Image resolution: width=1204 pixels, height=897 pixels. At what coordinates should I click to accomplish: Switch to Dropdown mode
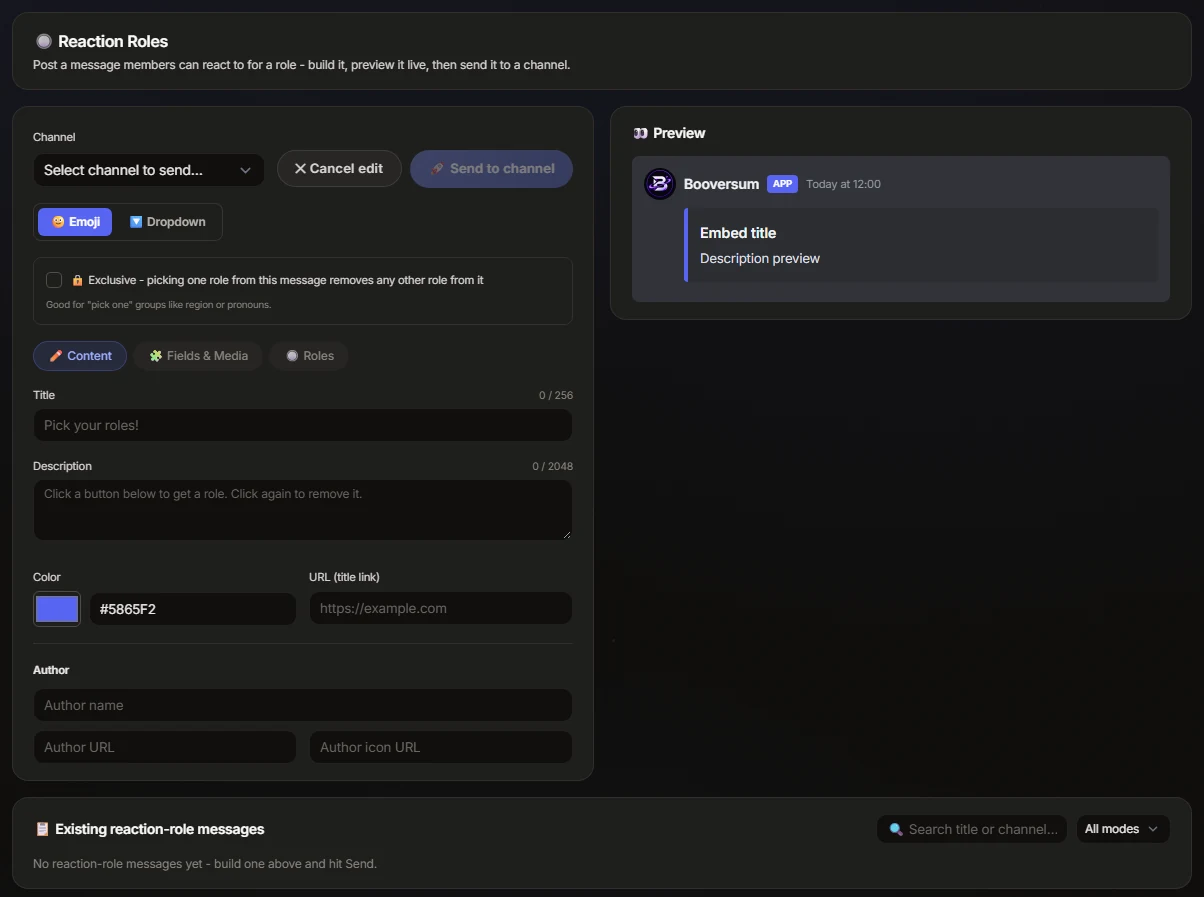coord(167,222)
